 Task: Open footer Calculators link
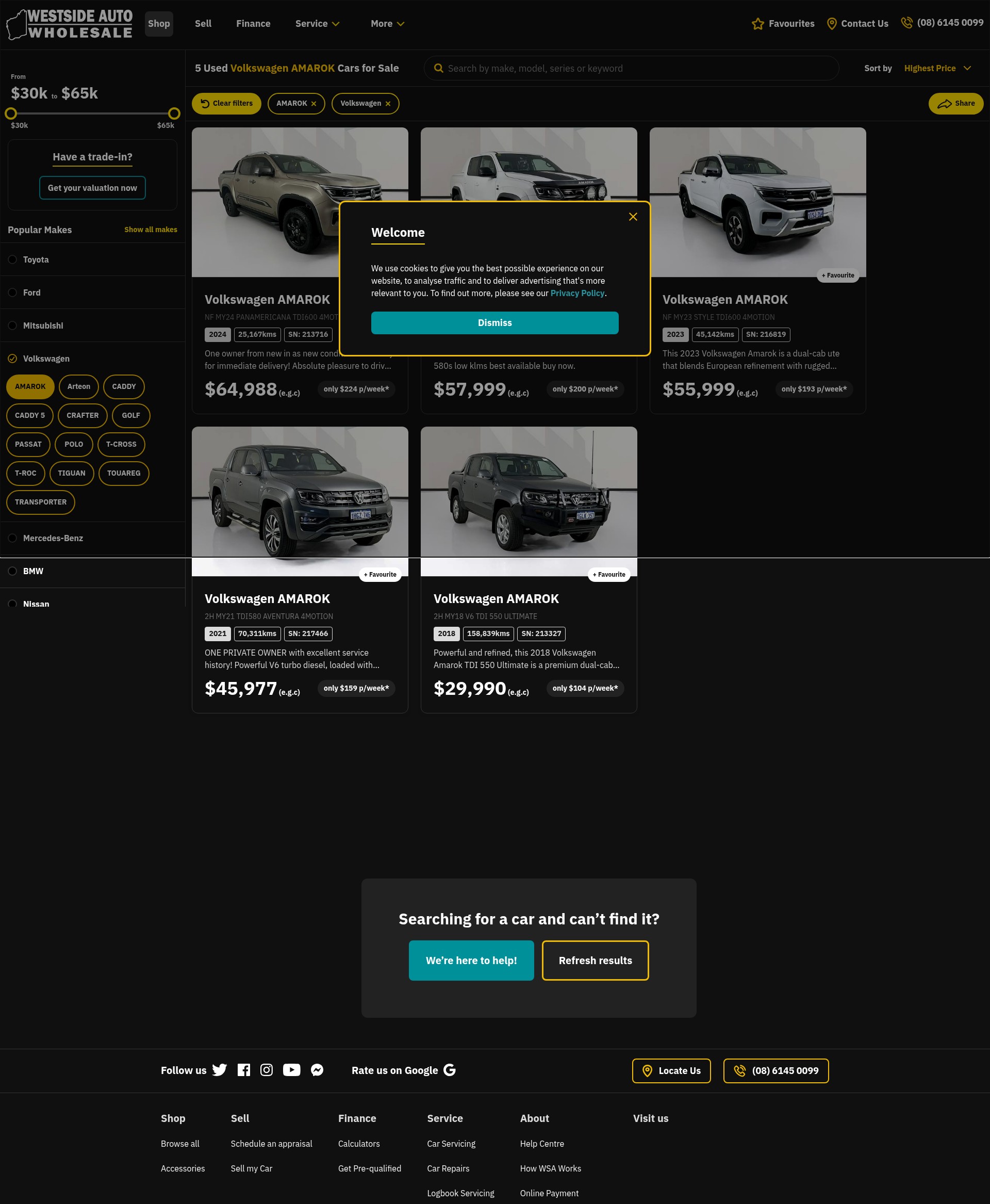359,1144
